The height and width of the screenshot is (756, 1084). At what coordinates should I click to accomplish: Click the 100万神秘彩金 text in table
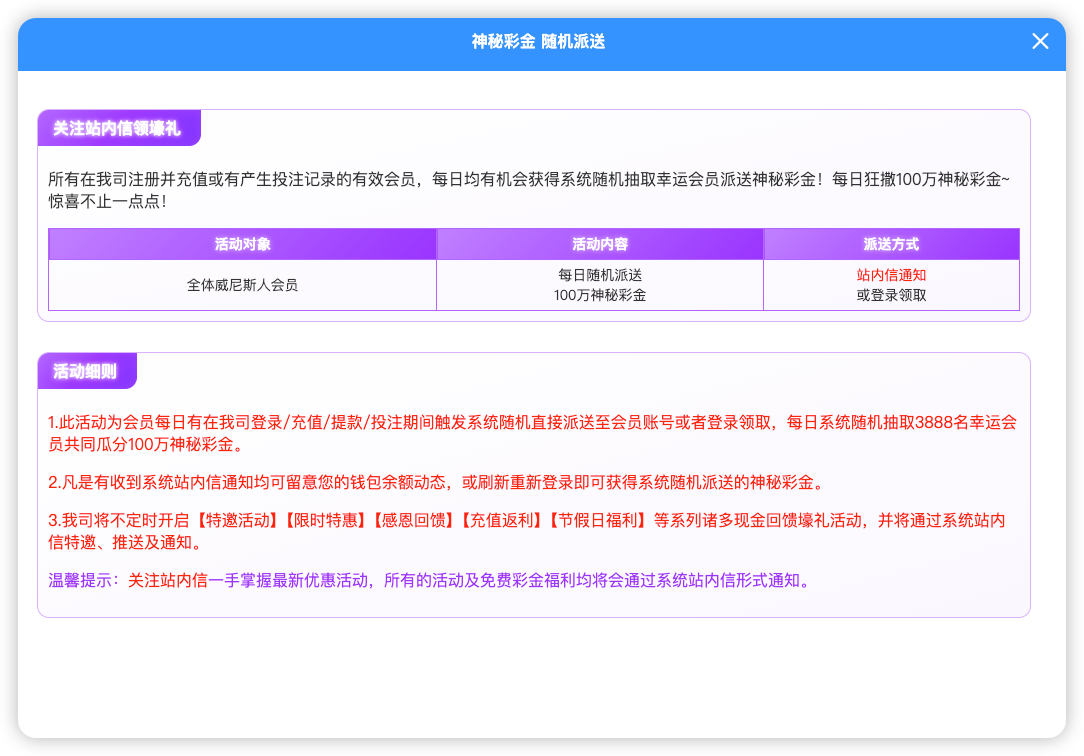pos(600,296)
